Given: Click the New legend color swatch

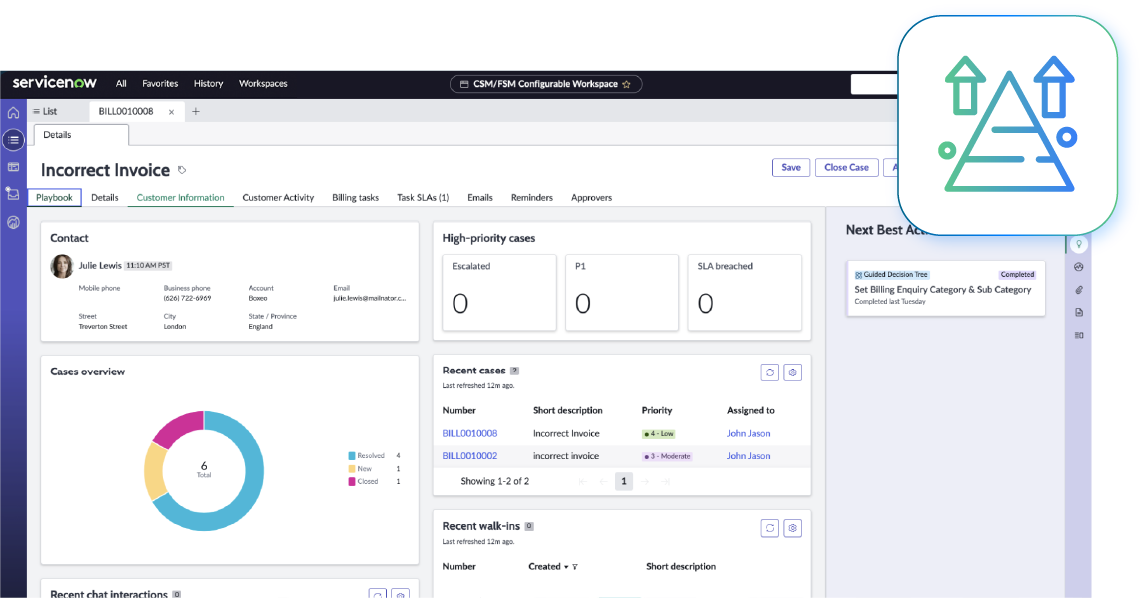Looking at the screenshot, I should tap(352, 469).
